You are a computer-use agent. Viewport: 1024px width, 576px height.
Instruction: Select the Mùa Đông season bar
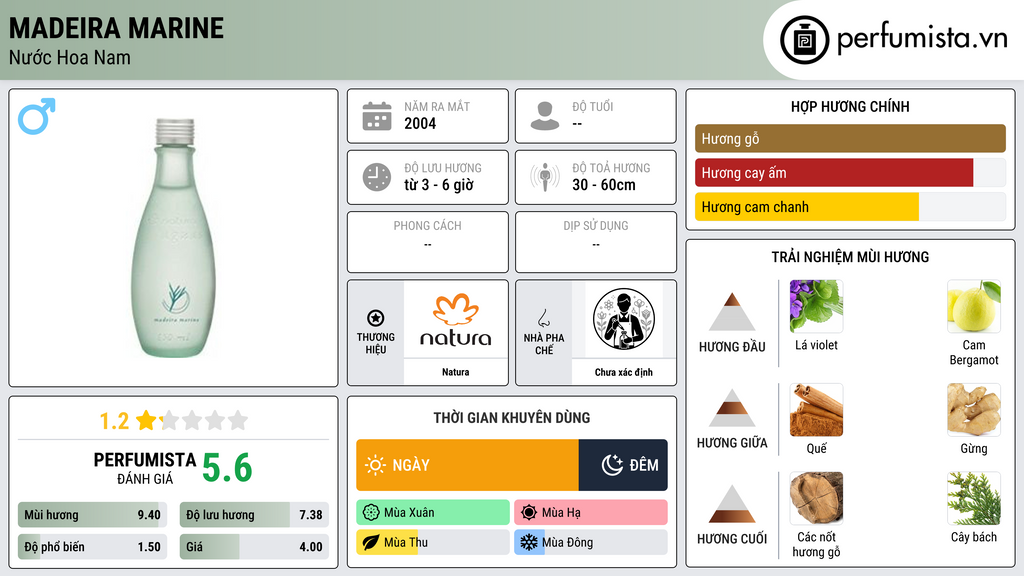pyautogui.click(x=591, y=542)
